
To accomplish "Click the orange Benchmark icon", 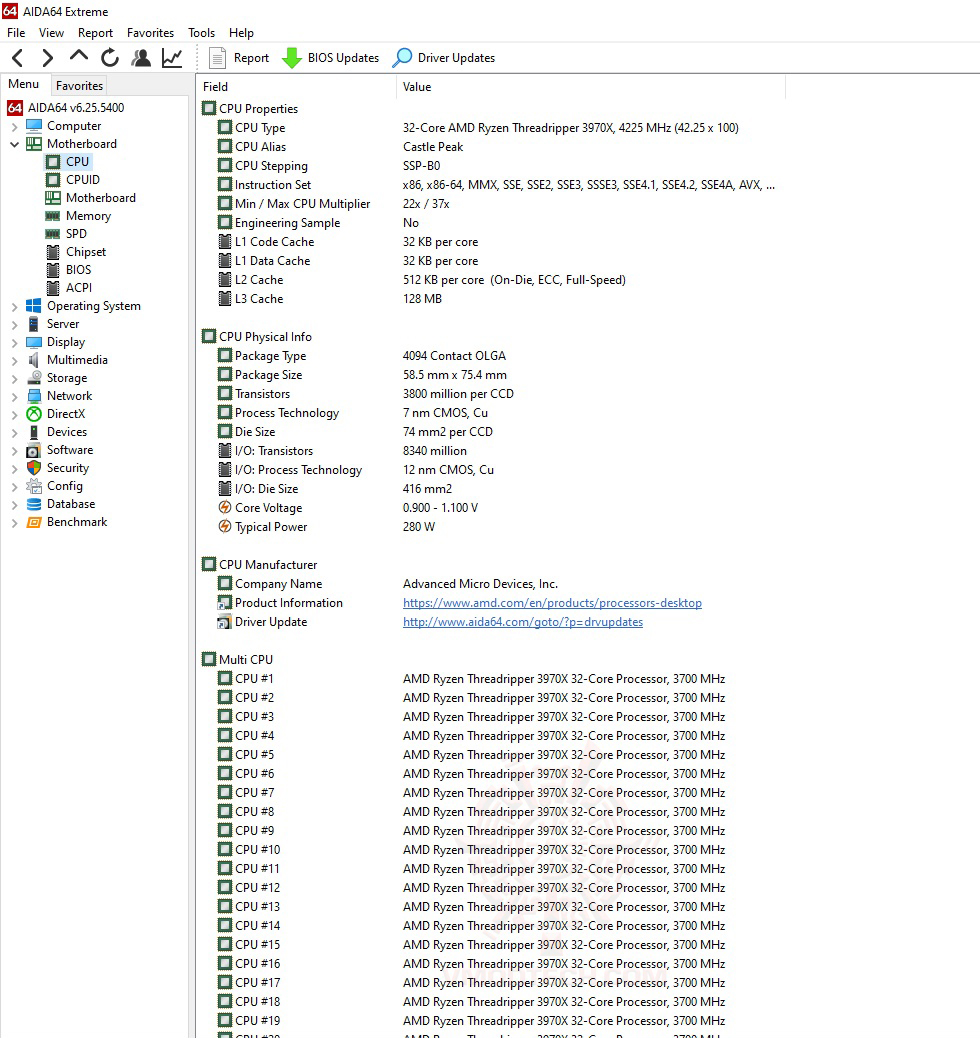I will coord(34,522).
